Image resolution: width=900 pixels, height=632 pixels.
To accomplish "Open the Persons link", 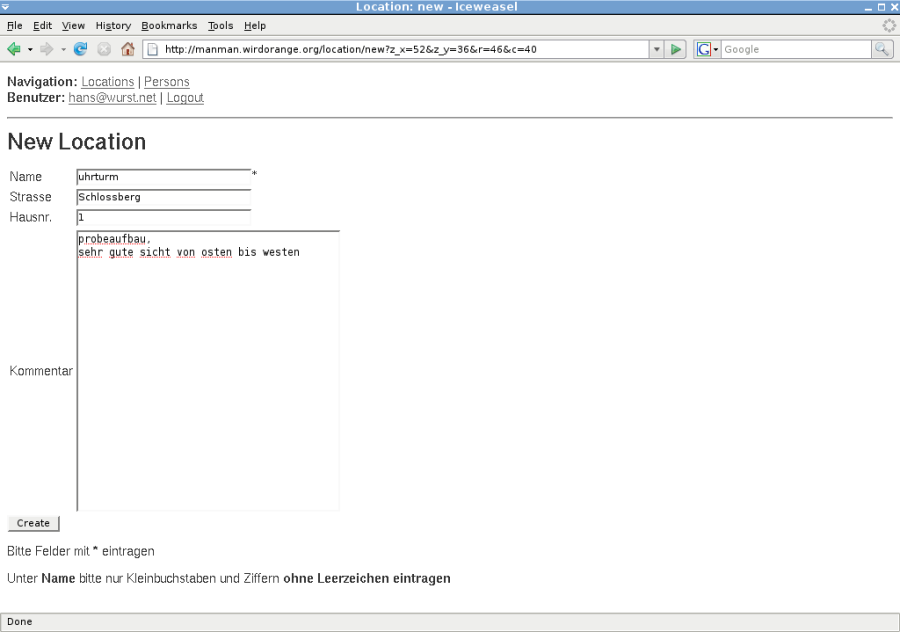I will click(x=167, y=82).
